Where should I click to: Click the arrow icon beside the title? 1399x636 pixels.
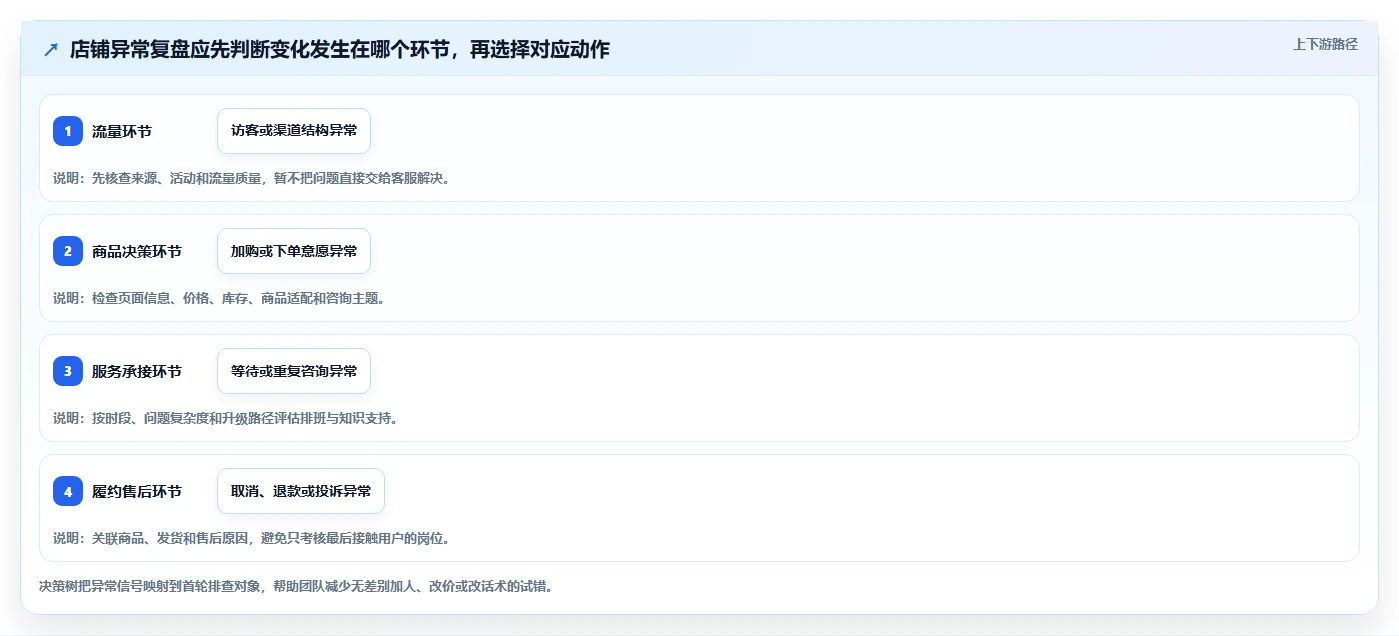[51, 49]
